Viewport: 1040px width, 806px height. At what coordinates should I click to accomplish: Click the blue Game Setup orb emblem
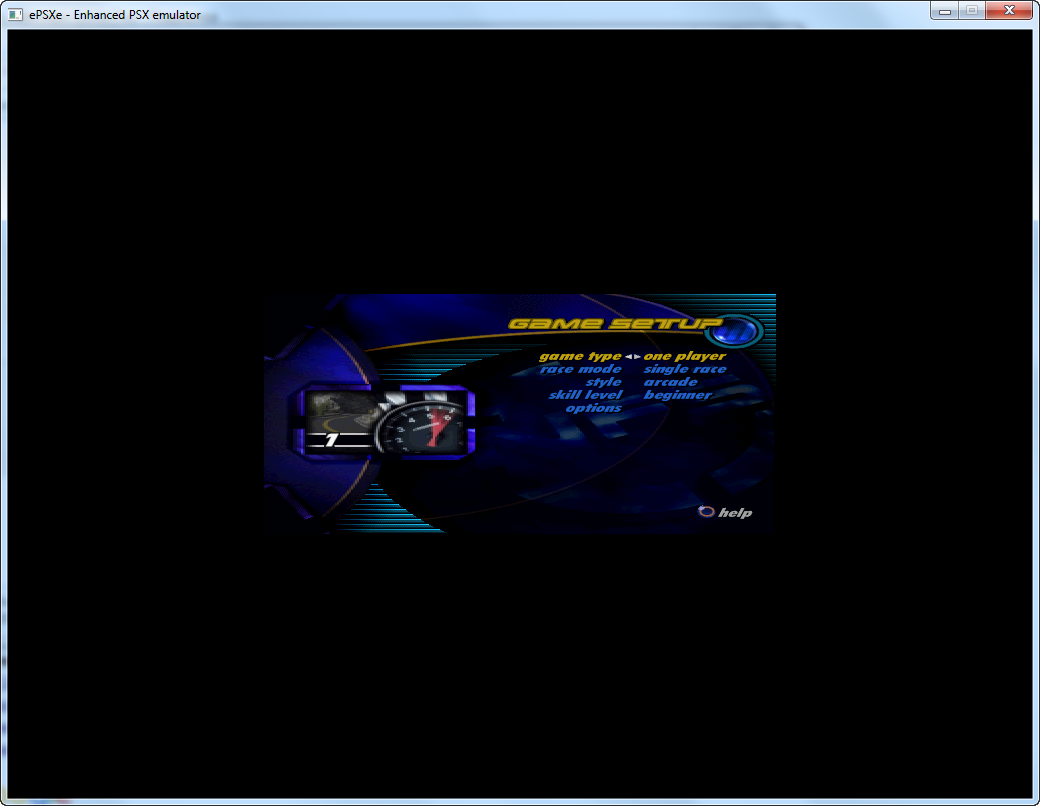click(x=734, y=330)
